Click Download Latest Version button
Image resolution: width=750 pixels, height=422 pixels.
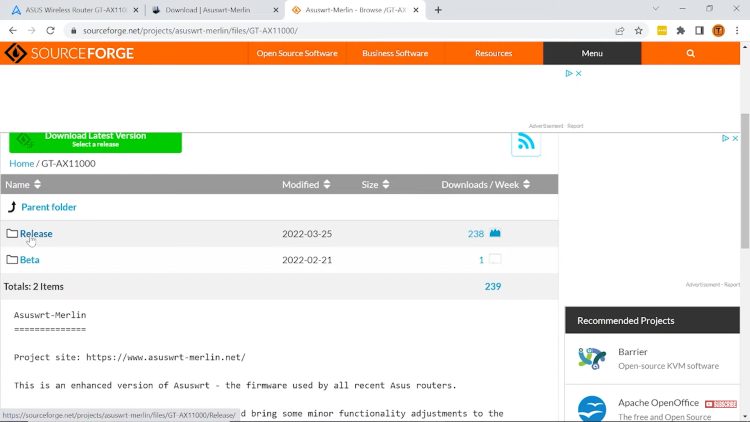(x=95, y=142)
